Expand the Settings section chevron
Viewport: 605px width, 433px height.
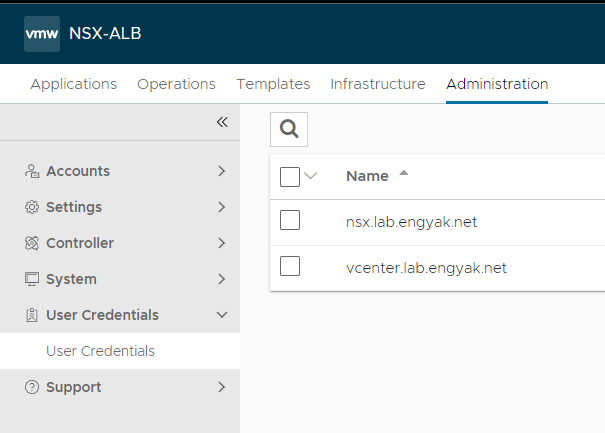[221, 207]
